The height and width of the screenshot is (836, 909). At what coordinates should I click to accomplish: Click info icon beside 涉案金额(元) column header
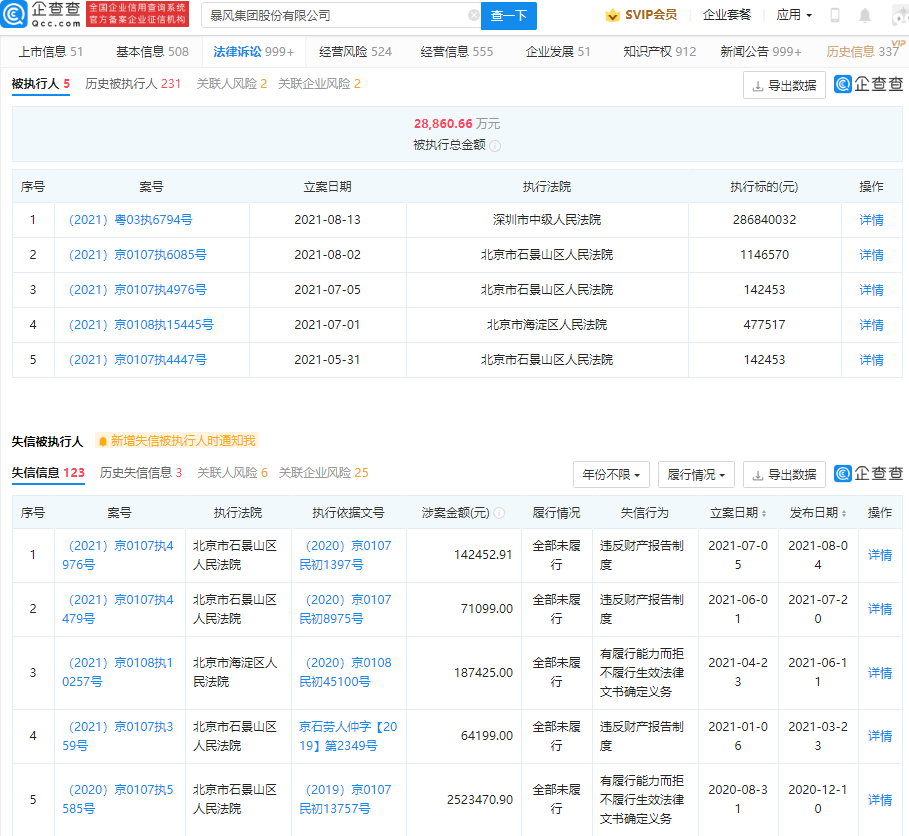click(499, 513)
